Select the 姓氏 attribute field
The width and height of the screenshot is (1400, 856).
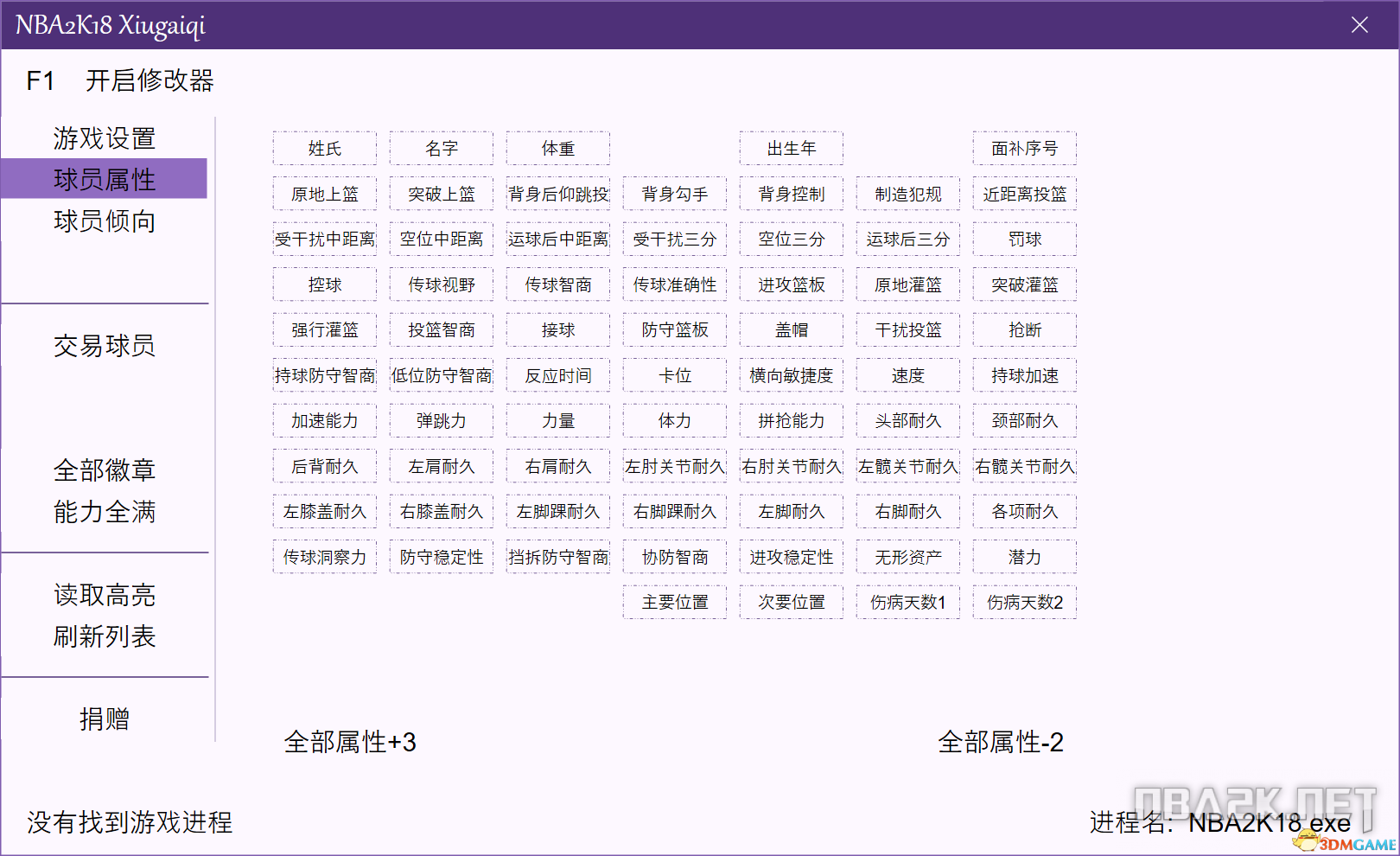[x=325, y=149]
